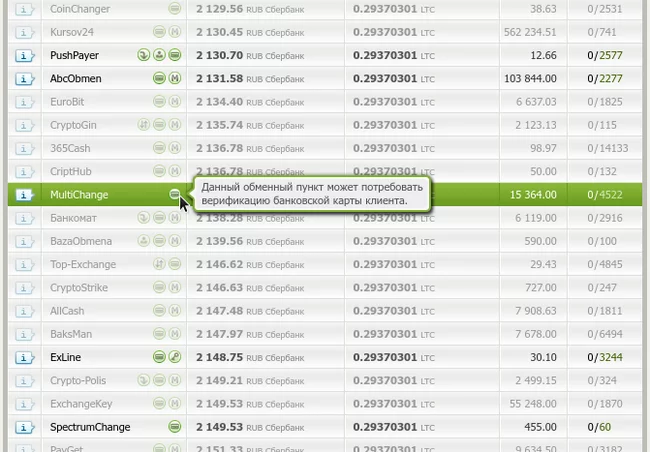The width and height of the screenshot is (650, 452).
Task: Open the Банкомат exchanger link
Action: [73, 218]
